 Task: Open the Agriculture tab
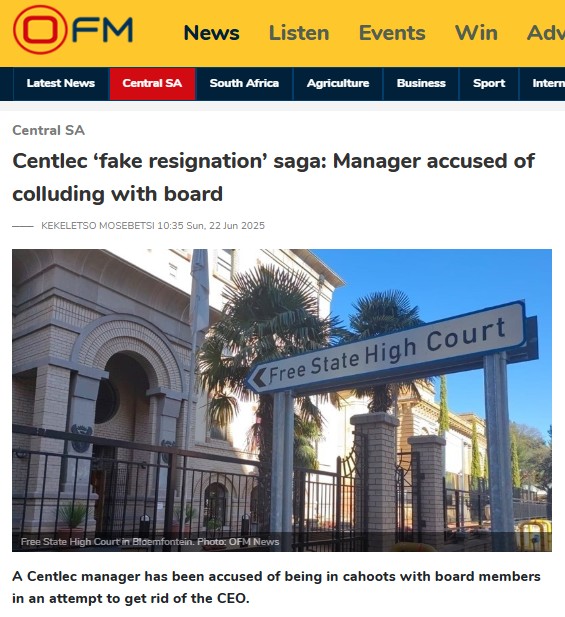tap(338, 83)
